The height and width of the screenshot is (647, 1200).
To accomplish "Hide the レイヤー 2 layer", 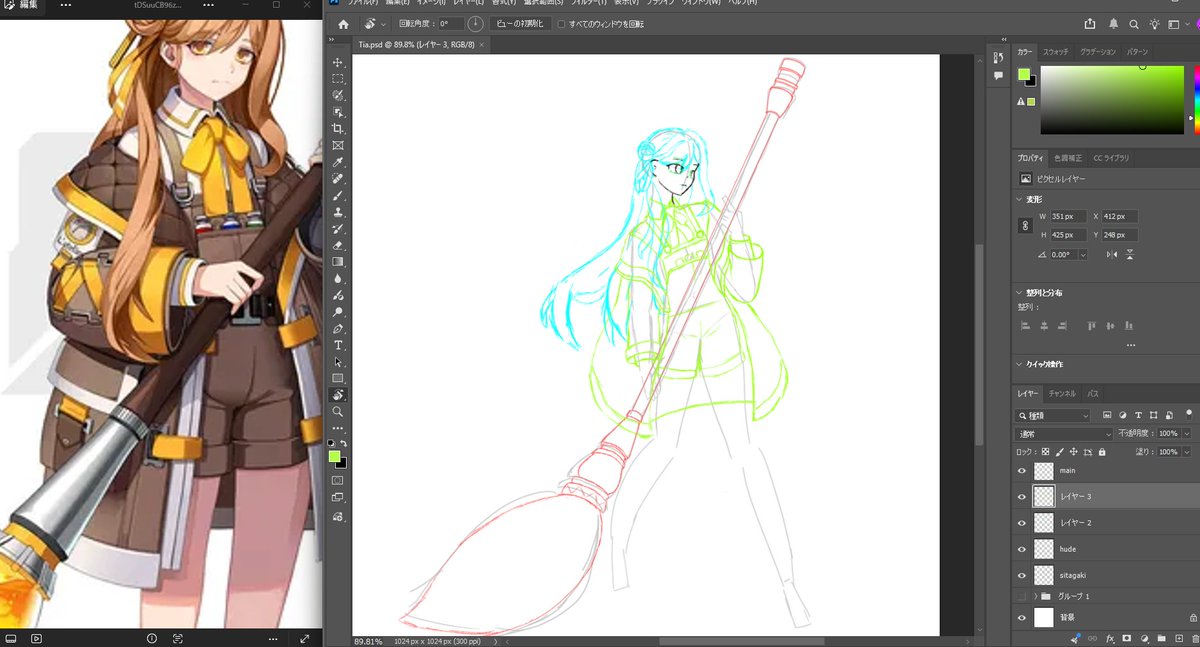I will tap(1022, 522).
